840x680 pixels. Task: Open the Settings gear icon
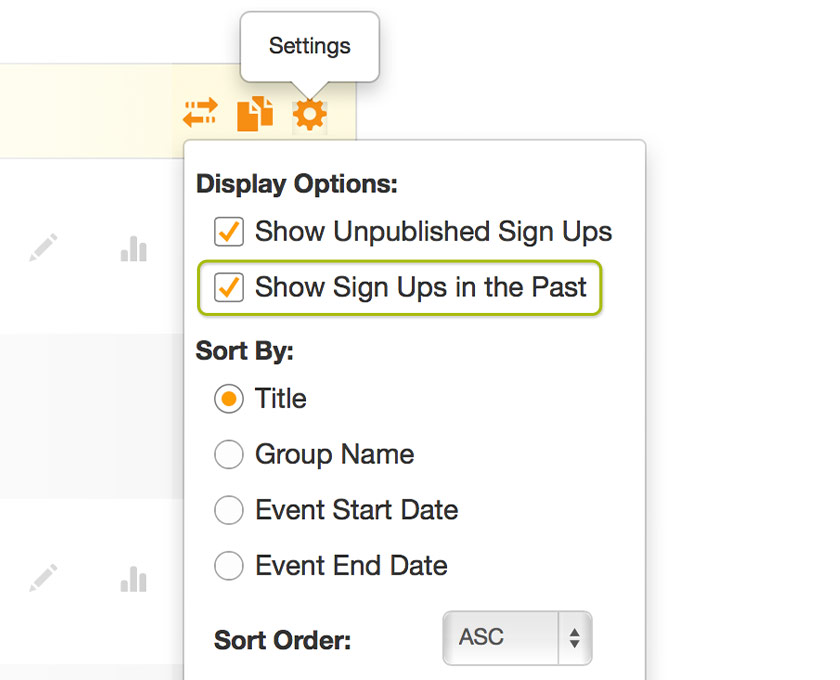[x=310, y=112]
